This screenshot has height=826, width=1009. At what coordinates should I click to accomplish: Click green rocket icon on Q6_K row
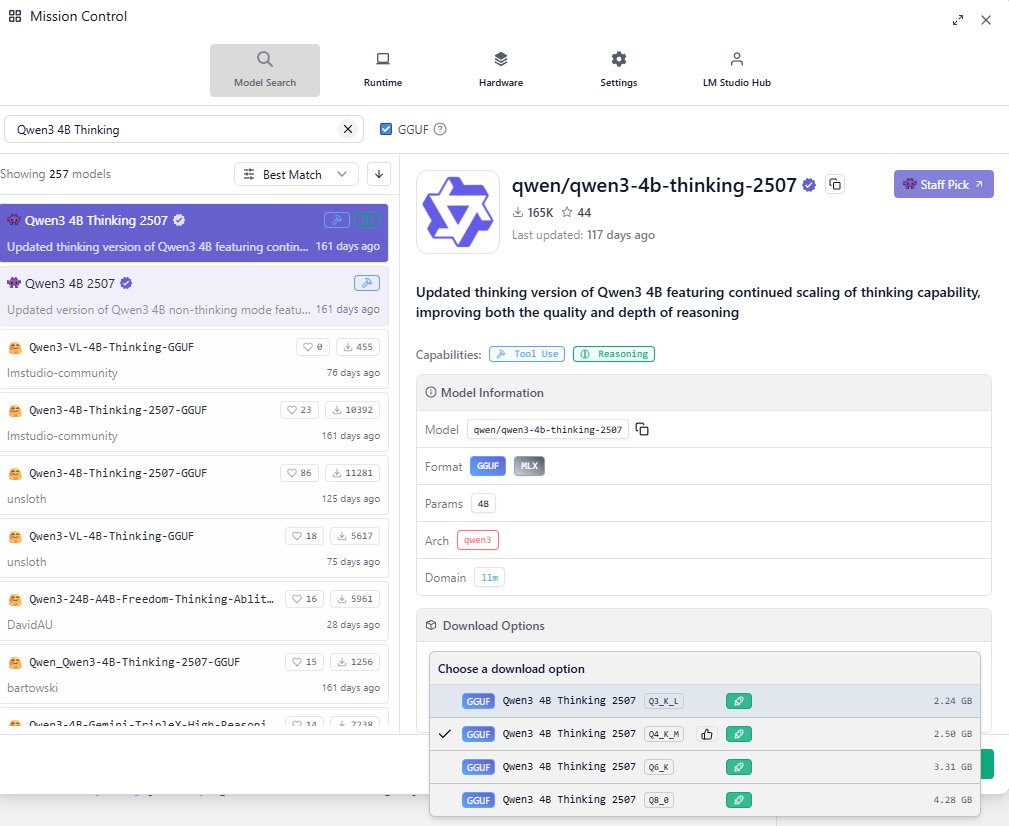coord(739,767)
